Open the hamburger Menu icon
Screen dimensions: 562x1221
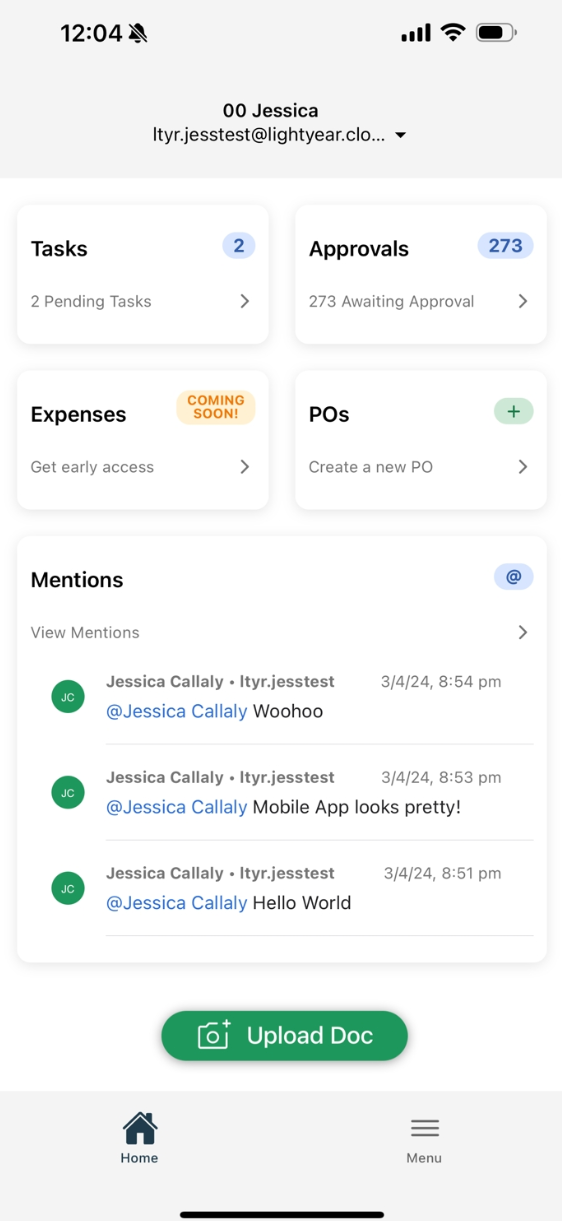(424, 1128)
